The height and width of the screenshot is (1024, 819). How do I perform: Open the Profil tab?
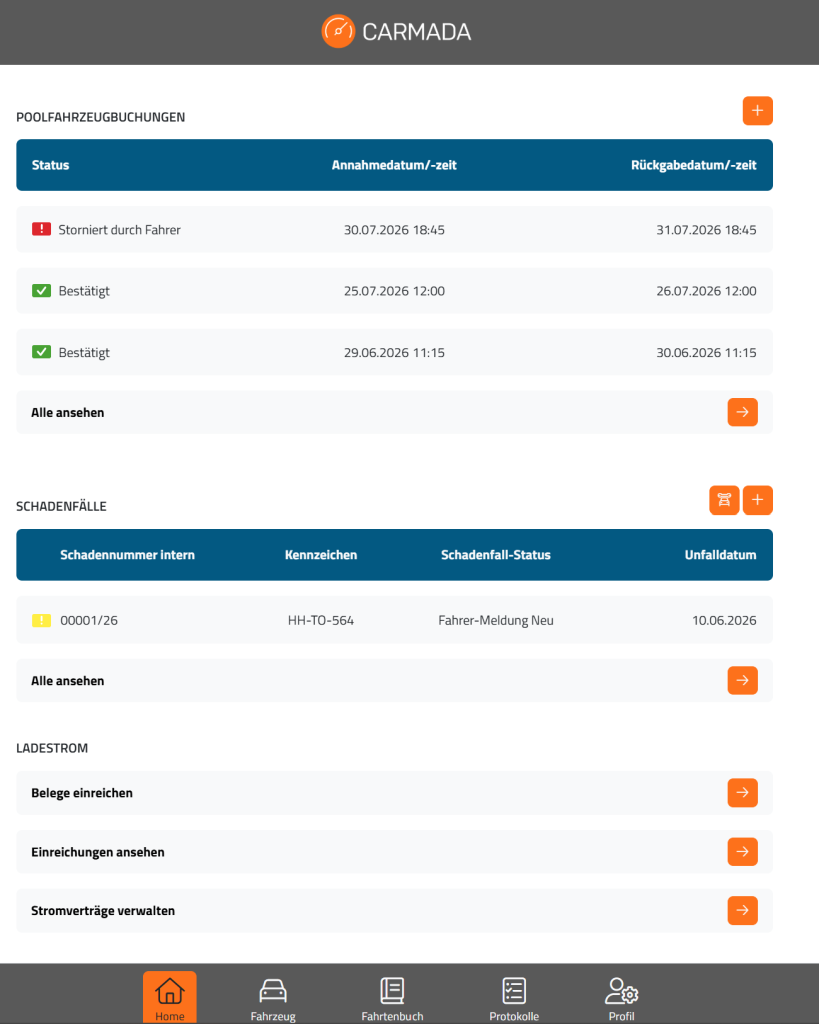pyautogui.click(x=621, y=999)
